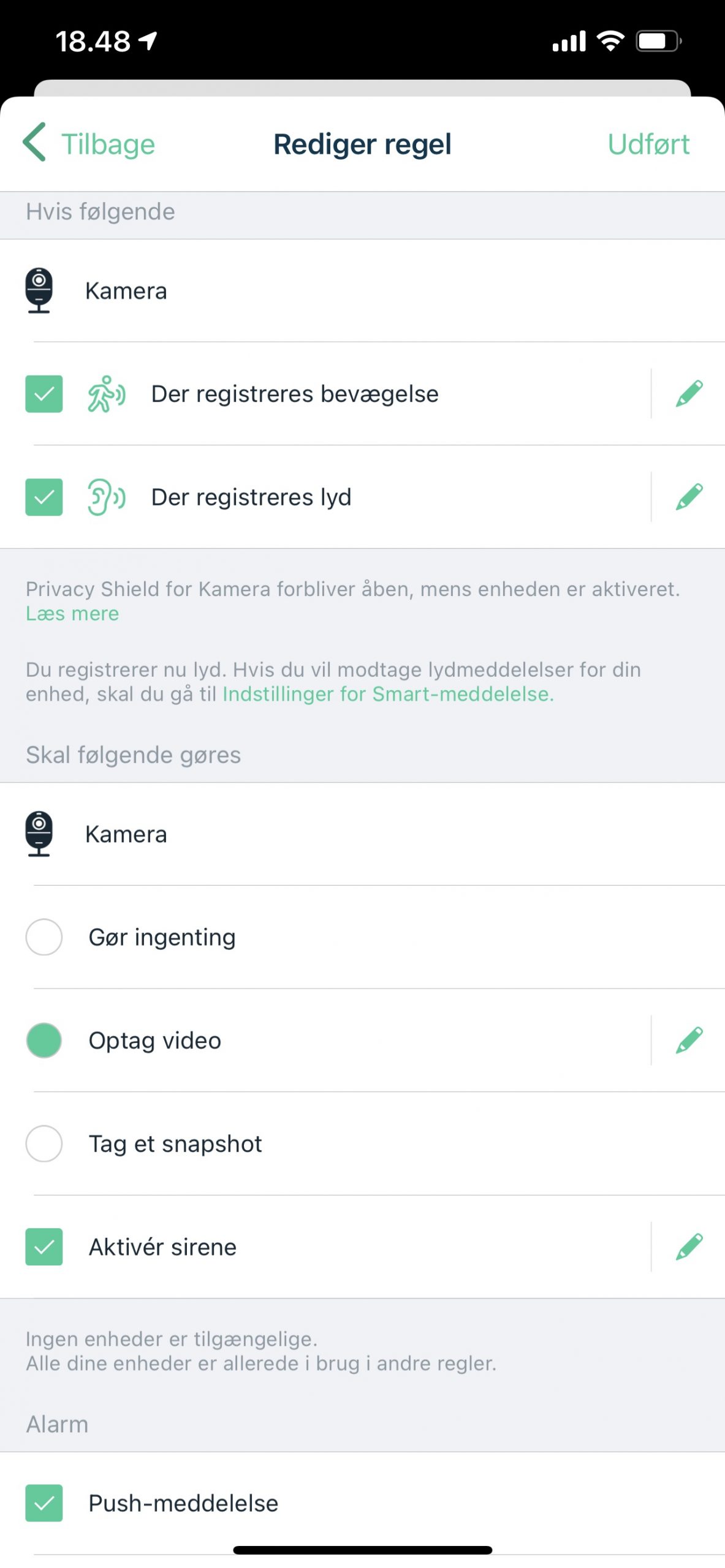725x1568 pixels.
Task: Edit Aktivér sirene settings pencil icon
Action: [689, 1246]
